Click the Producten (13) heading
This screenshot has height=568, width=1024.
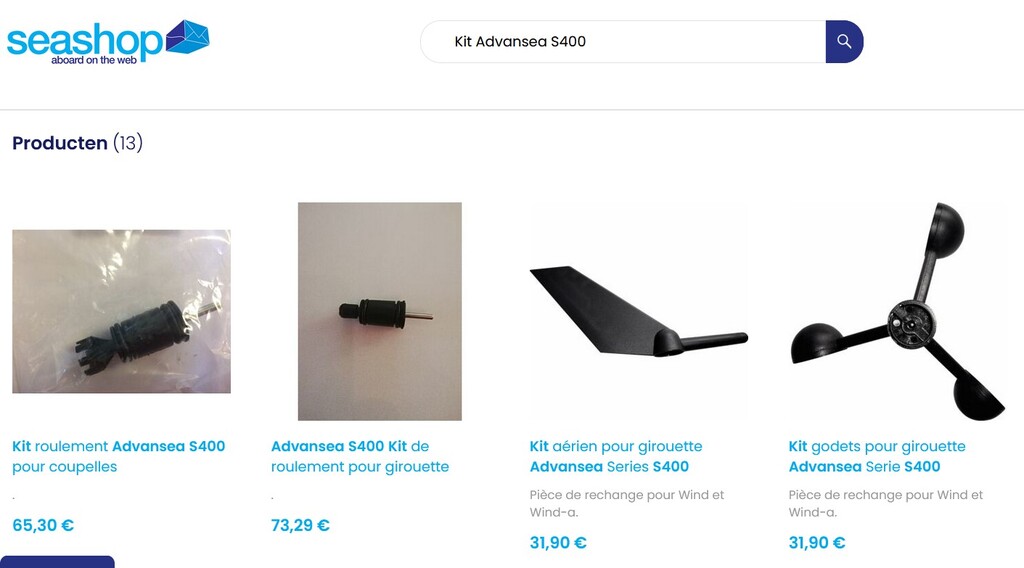pos(78,142)
